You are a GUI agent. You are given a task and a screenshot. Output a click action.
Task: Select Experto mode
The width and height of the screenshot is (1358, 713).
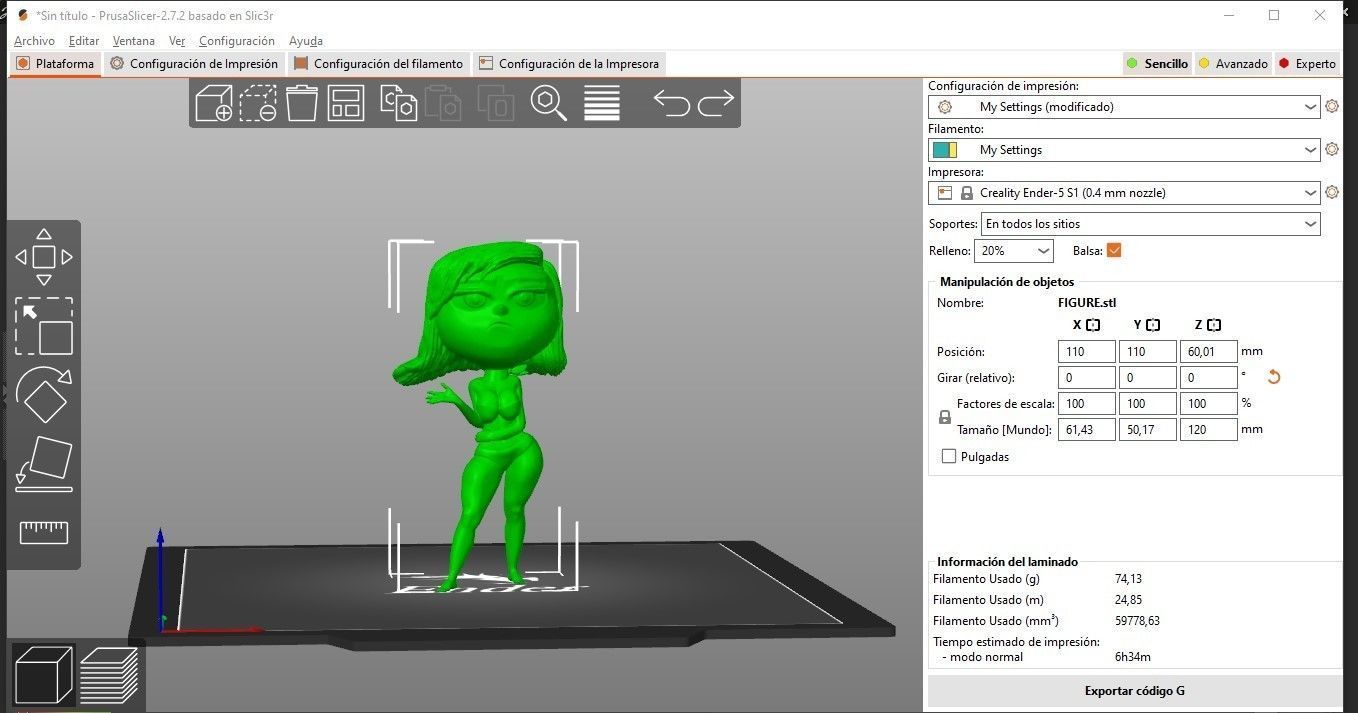click(x=1307, y=63)
